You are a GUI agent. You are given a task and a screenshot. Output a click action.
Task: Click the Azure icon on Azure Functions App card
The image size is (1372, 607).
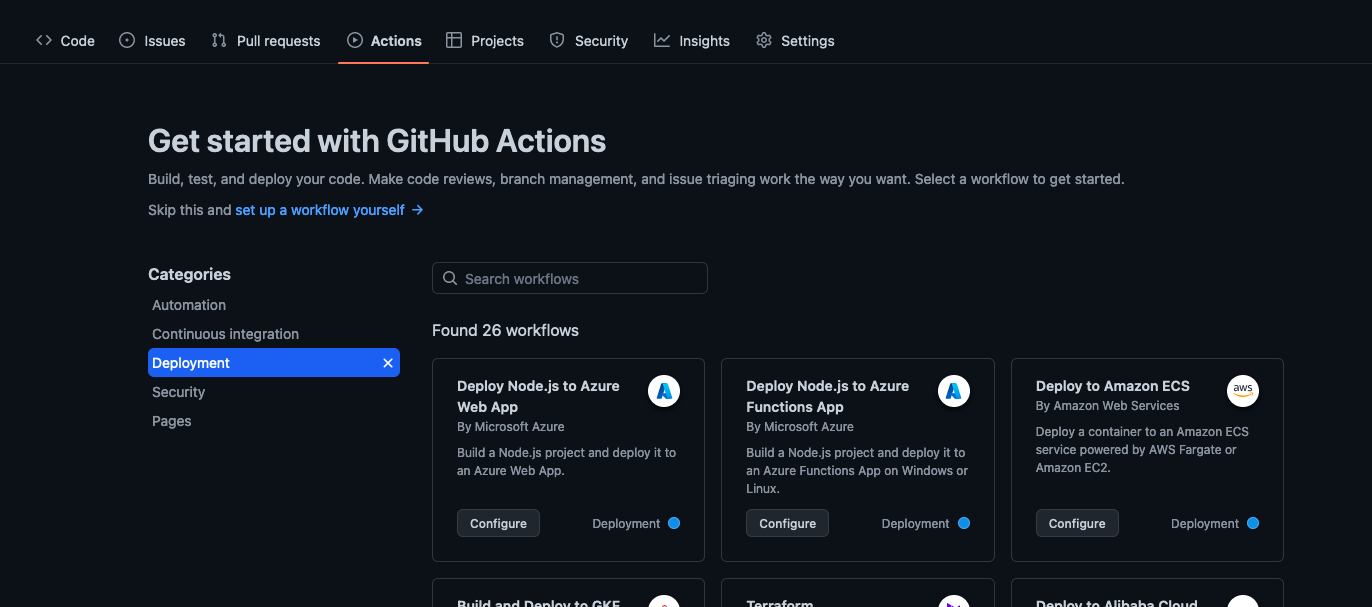point(953,391)
